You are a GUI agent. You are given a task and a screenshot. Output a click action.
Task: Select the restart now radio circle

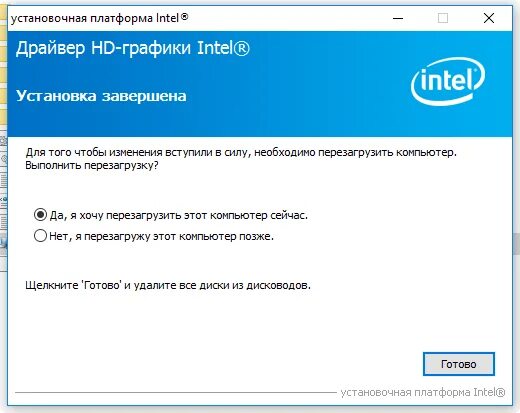click(40, 215)
